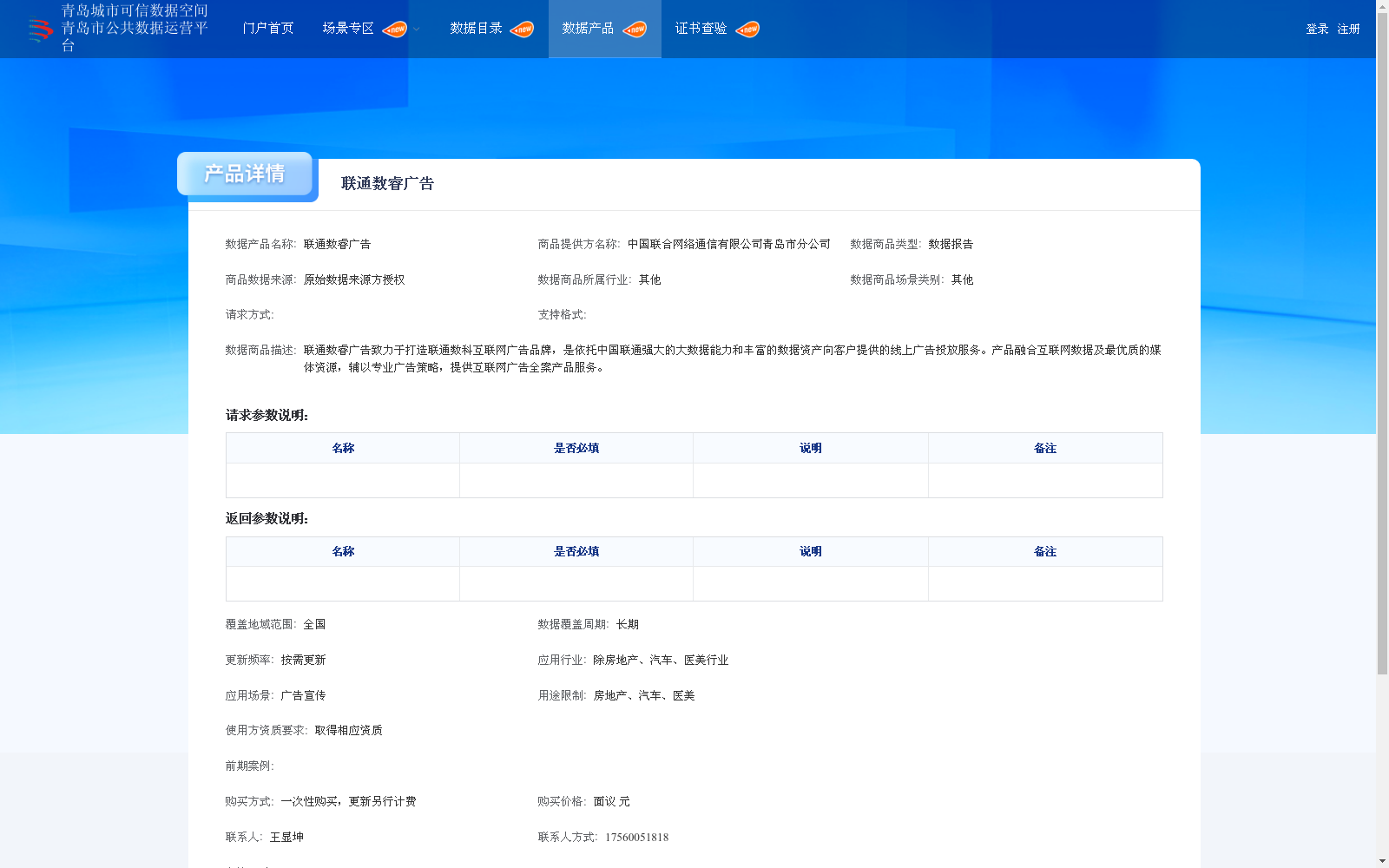1389x868 pixels.
Task: Click the 返回参数说明 section heading
Action: click(267, 519)
